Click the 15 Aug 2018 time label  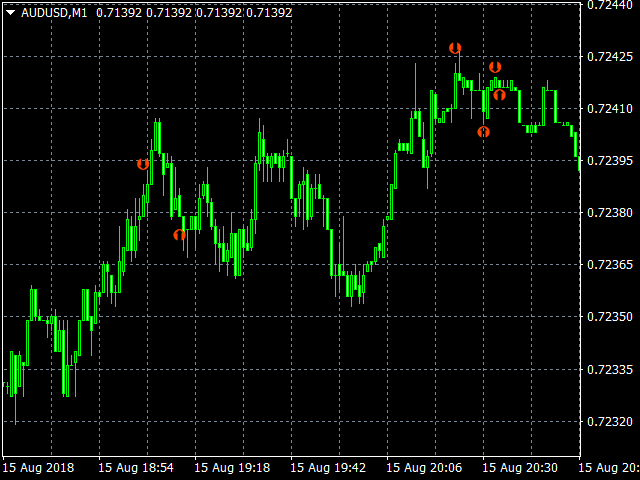coord(38,467)
